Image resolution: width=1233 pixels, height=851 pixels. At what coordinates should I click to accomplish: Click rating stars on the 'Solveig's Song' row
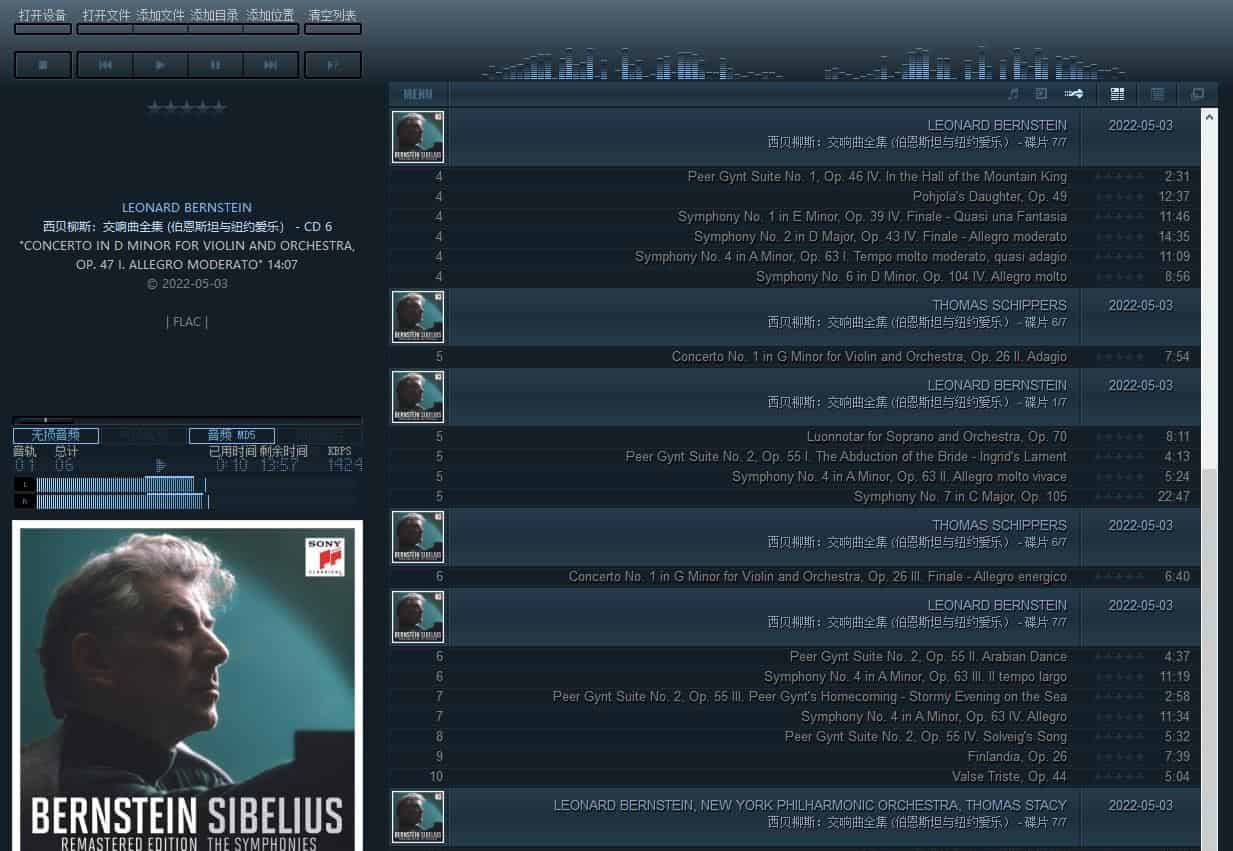click(1119, 737)
